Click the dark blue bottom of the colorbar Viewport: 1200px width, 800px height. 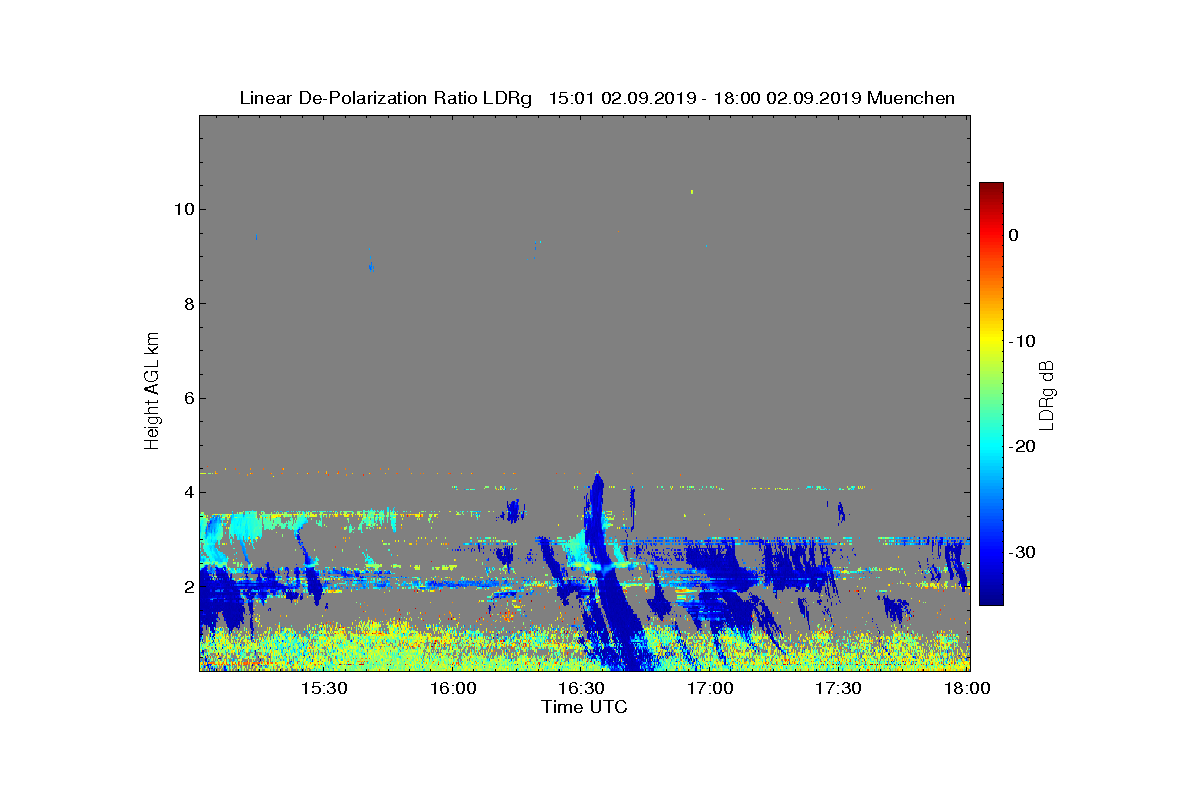point(991,598)
